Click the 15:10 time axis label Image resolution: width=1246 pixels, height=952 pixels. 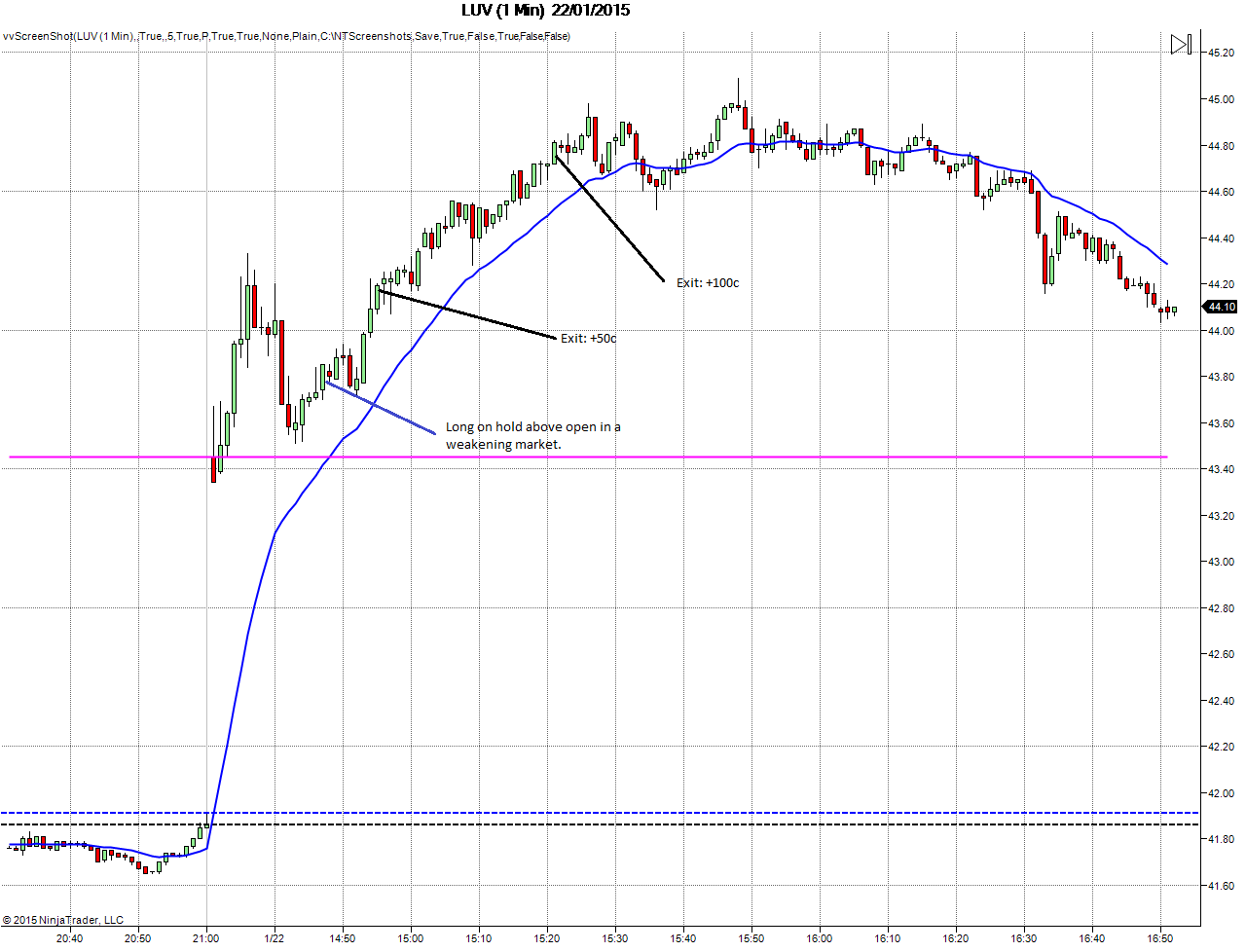(478, 938)
